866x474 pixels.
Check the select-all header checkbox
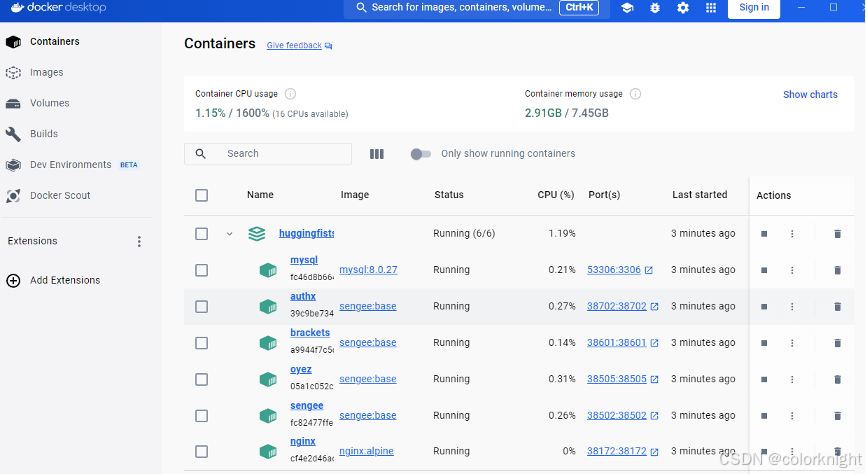[x=202, y=195]
